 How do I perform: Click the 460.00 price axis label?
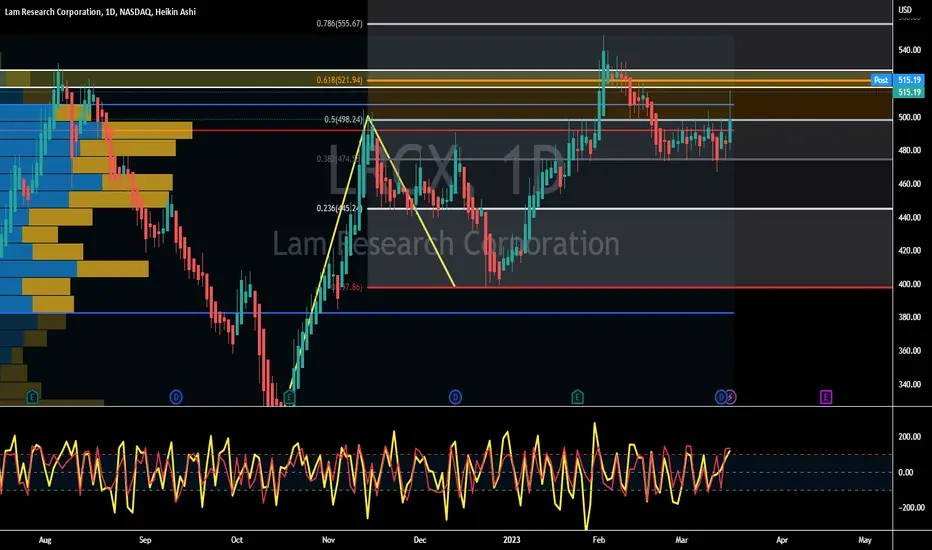tap(909, 184)
